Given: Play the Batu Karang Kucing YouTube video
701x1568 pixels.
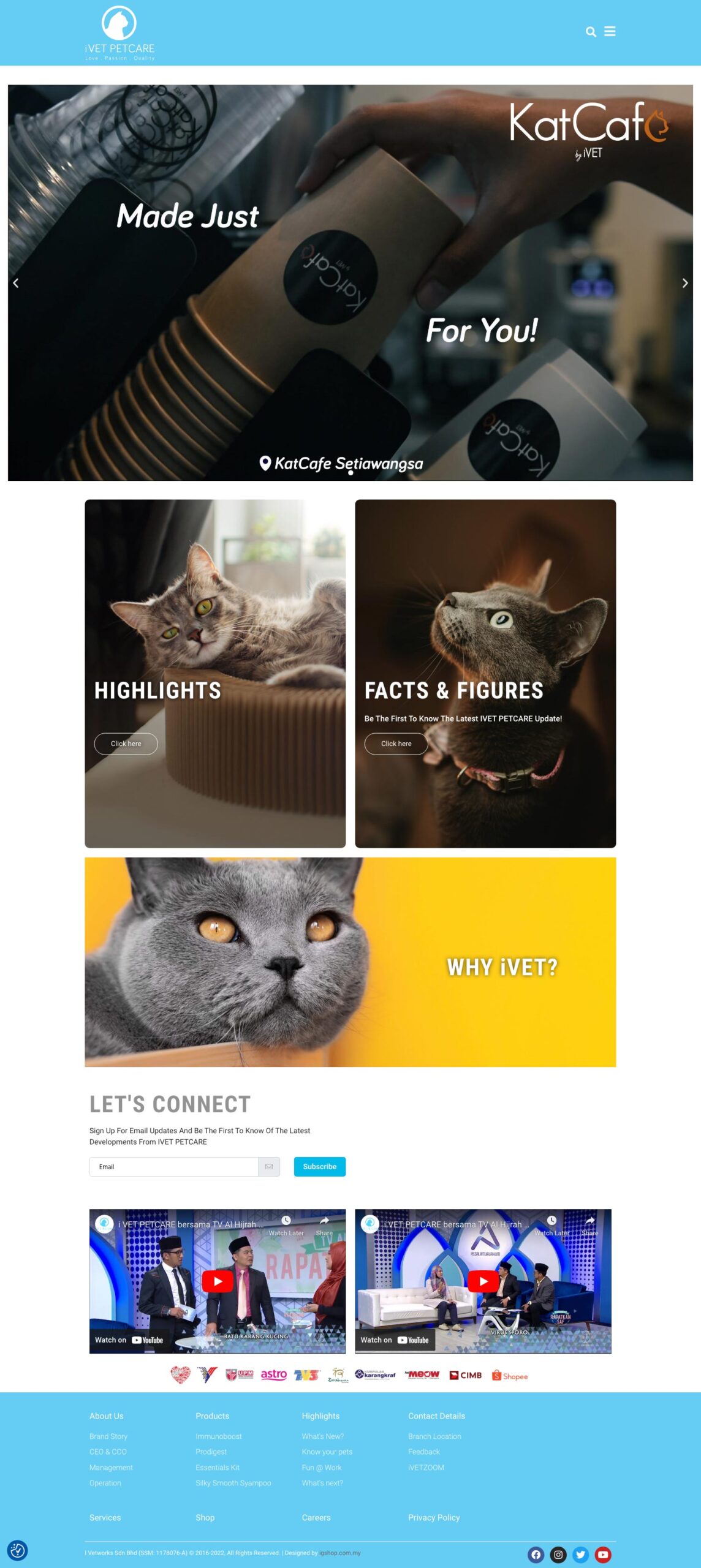Looking at the screenshot, I should pos(218,1281).
